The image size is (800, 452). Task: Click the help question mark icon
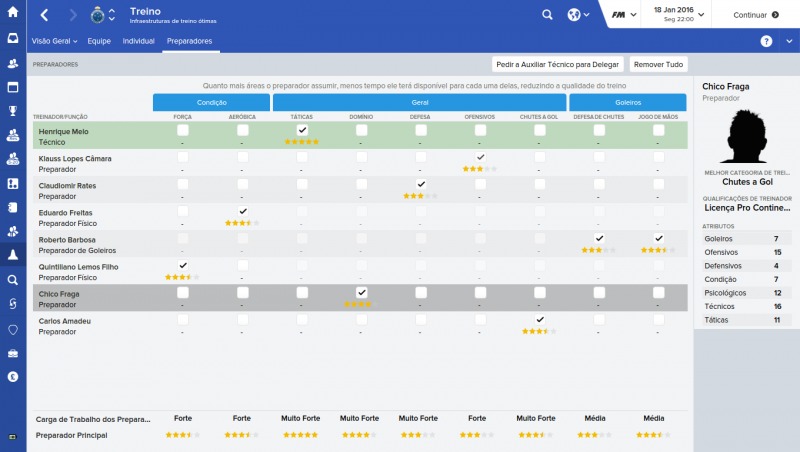pyautogui.click(x=766, y=41)
